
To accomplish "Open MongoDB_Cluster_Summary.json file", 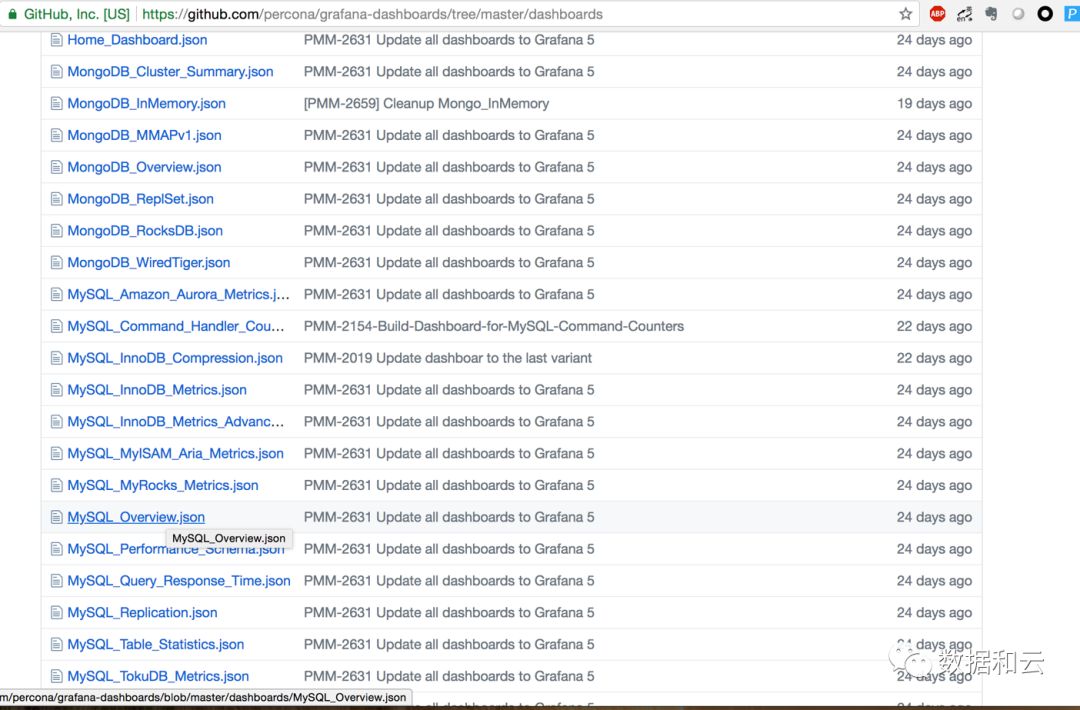I will point(170,72).
